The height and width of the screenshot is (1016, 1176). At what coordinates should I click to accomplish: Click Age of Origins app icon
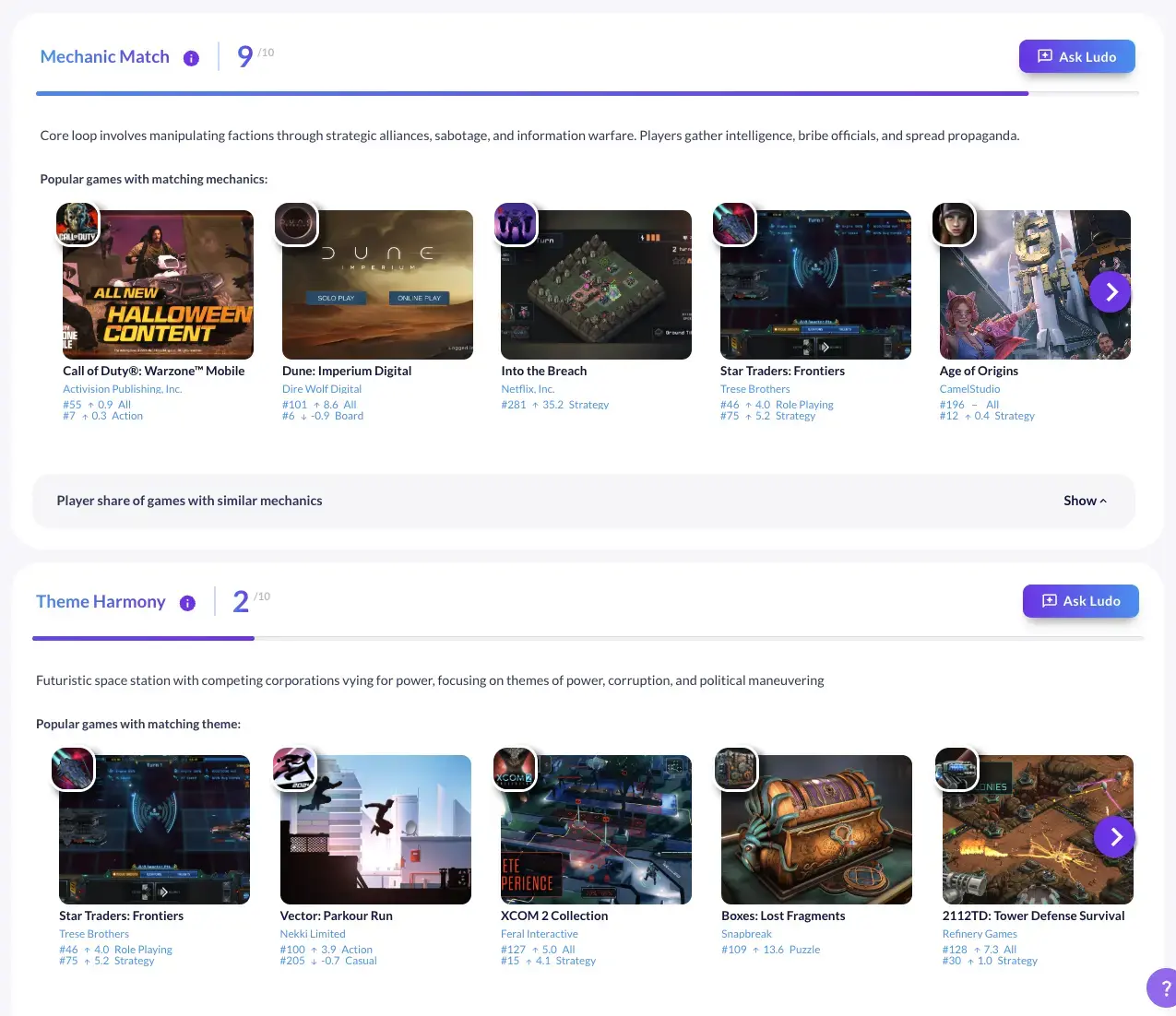954,224
